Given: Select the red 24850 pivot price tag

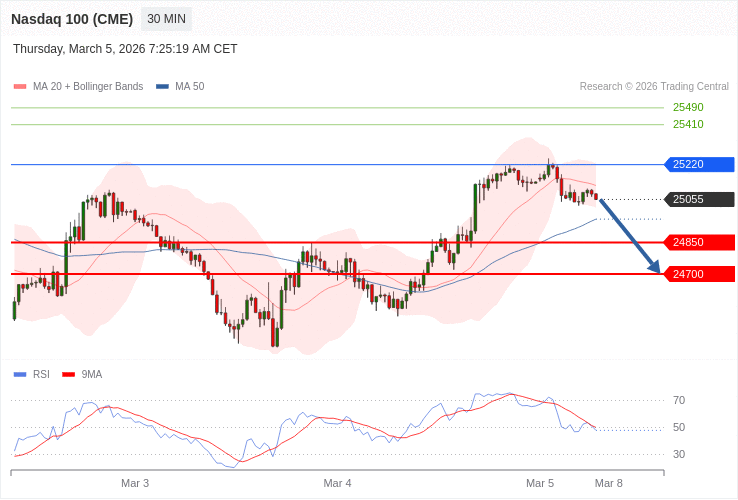Looking at the screenshot, I should (699, 242).
